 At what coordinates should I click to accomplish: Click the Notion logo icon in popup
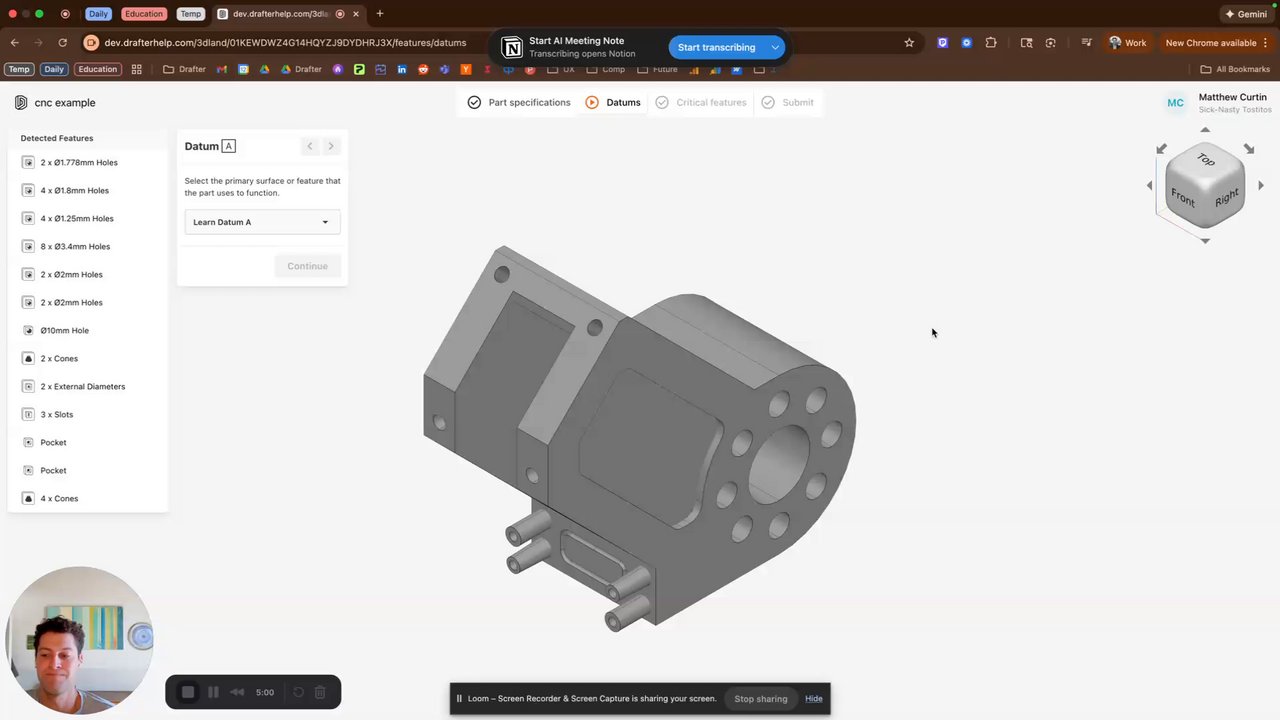(x=511, y=48)
